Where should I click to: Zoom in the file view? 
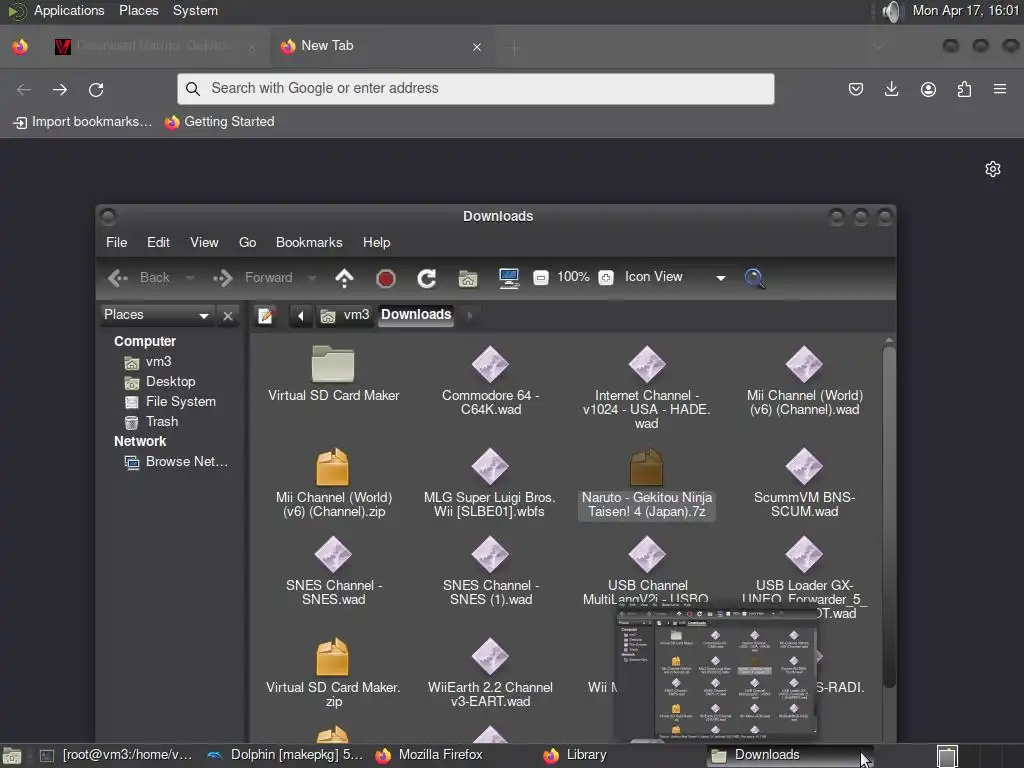tap(606, 278)
